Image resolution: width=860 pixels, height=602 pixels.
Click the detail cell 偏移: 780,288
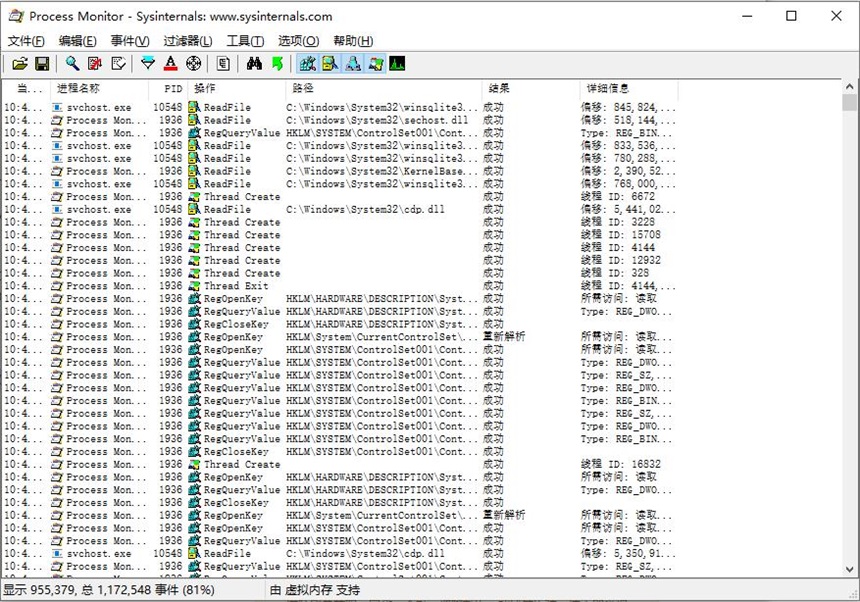point(627,158)
